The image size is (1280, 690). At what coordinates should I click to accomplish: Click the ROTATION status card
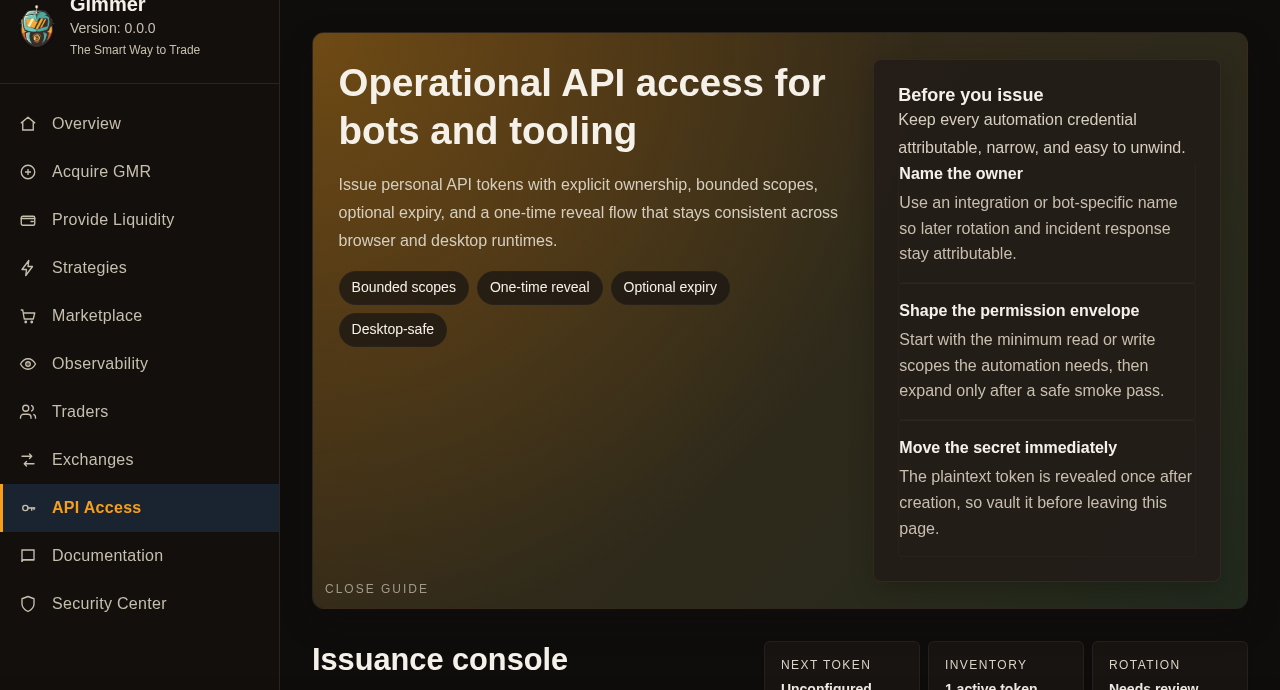[1170, 666]
